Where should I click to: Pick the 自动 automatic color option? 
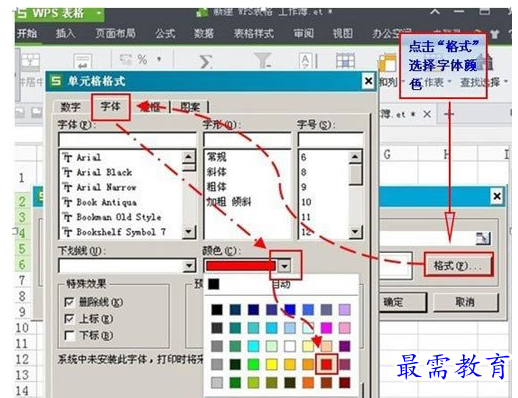pos(282,284)
